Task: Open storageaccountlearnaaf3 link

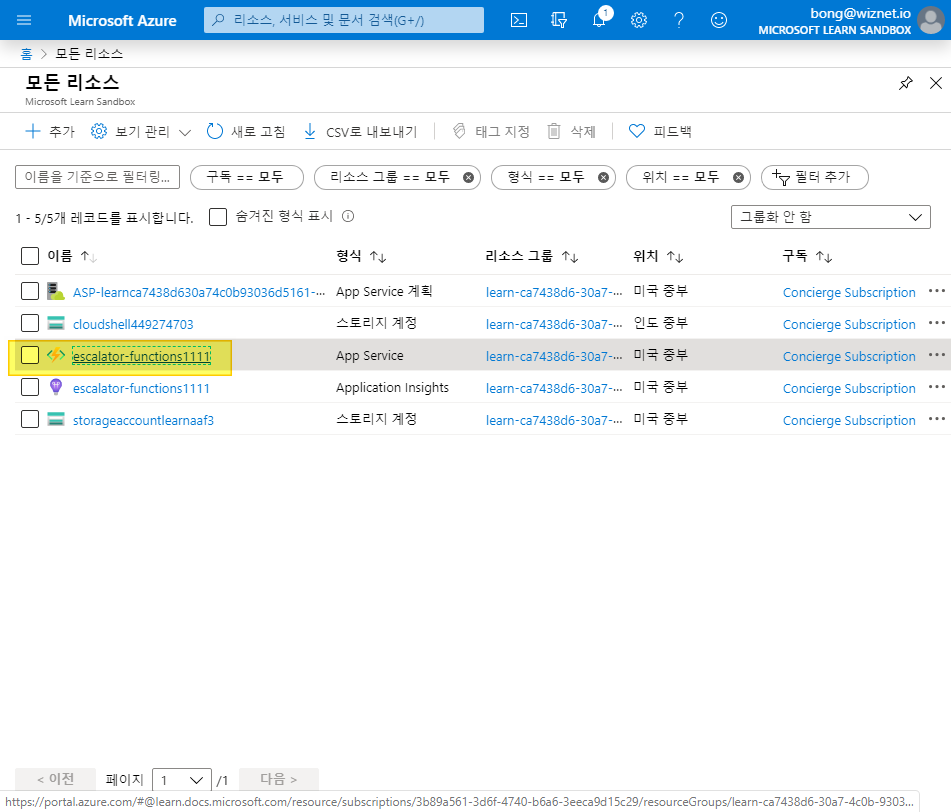Action: [143, 420]
